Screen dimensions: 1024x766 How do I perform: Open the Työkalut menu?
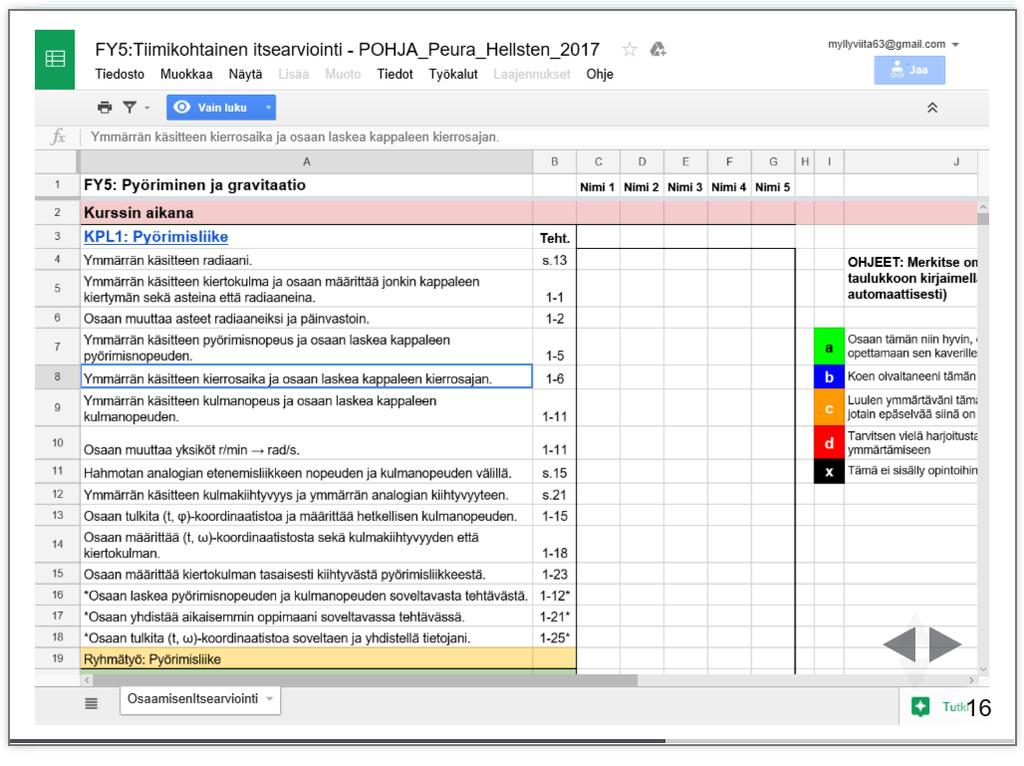point(453,74)
